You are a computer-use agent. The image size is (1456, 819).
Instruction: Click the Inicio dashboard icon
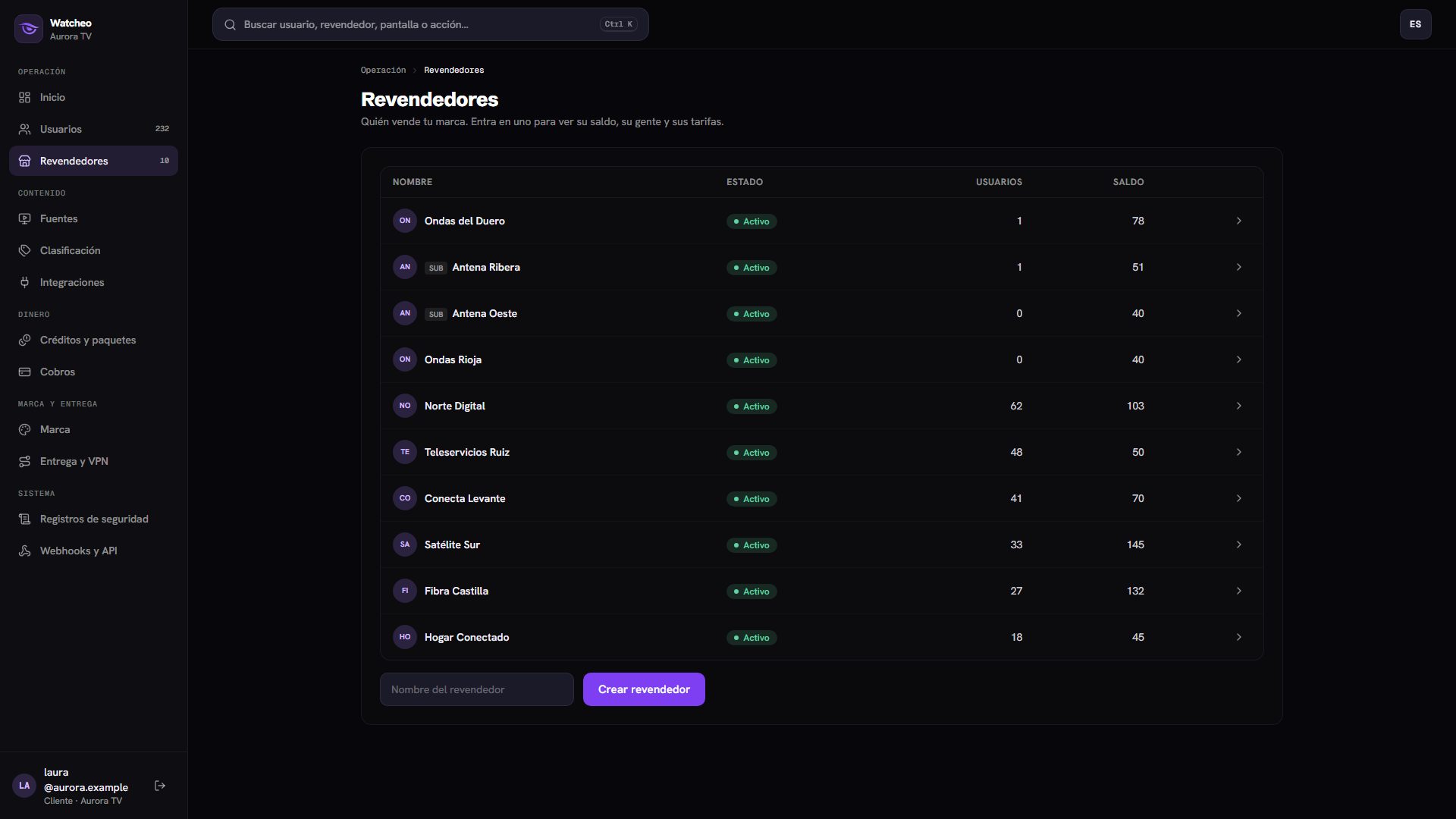tap(24, 98)
